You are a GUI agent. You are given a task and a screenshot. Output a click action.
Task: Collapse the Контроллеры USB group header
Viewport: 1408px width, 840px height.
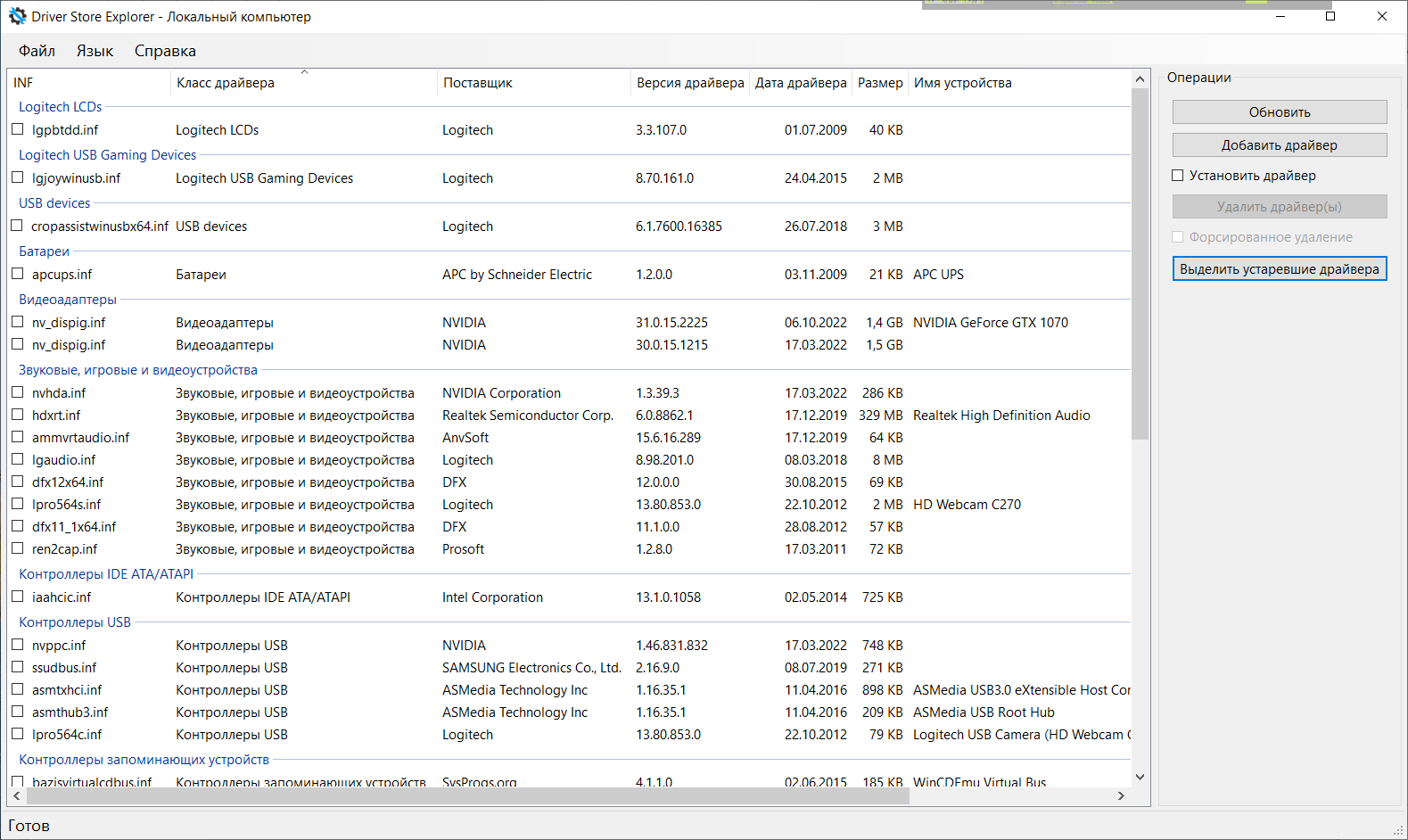[x=75, y=622]
